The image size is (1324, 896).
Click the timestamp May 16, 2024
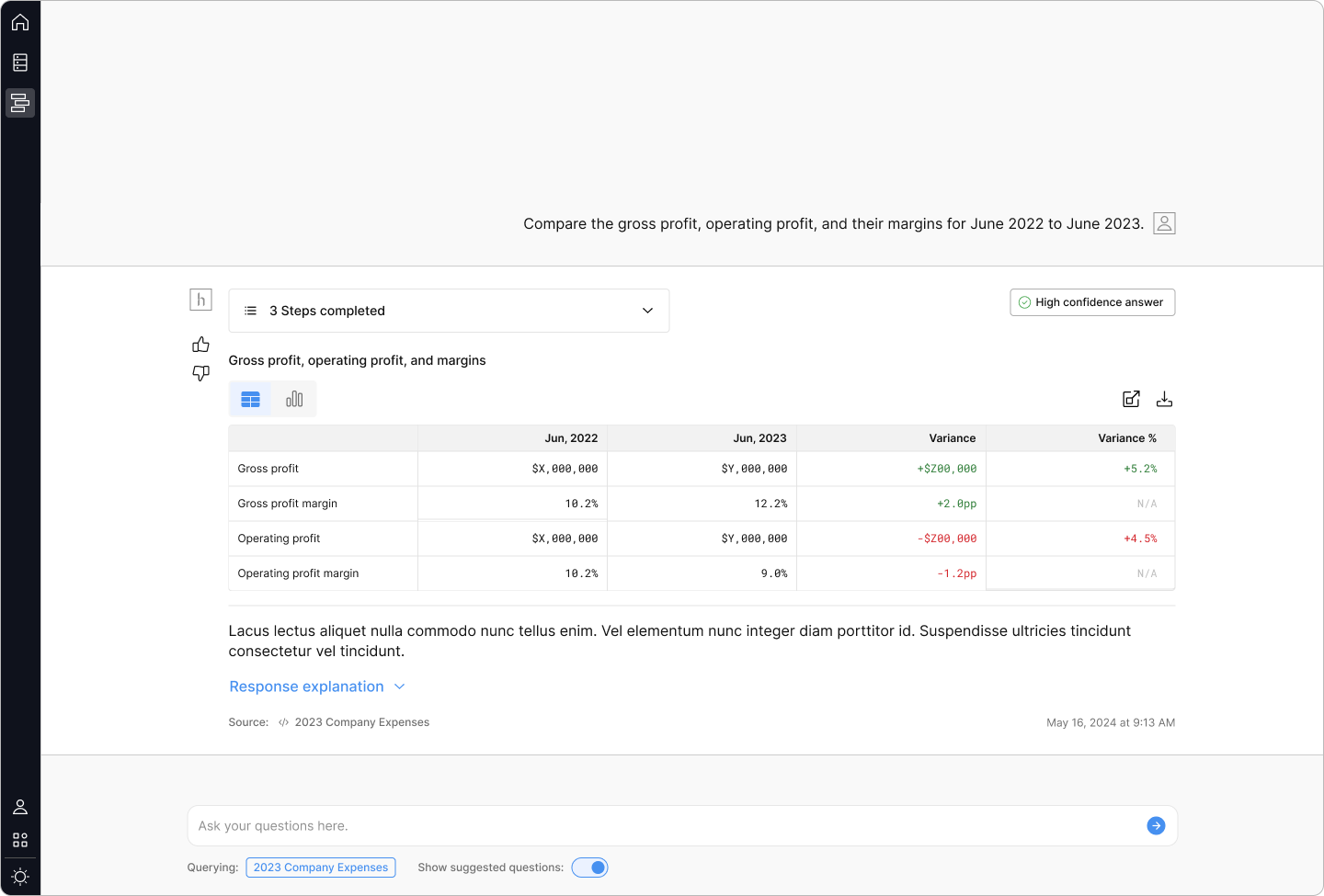[1111, 722]
